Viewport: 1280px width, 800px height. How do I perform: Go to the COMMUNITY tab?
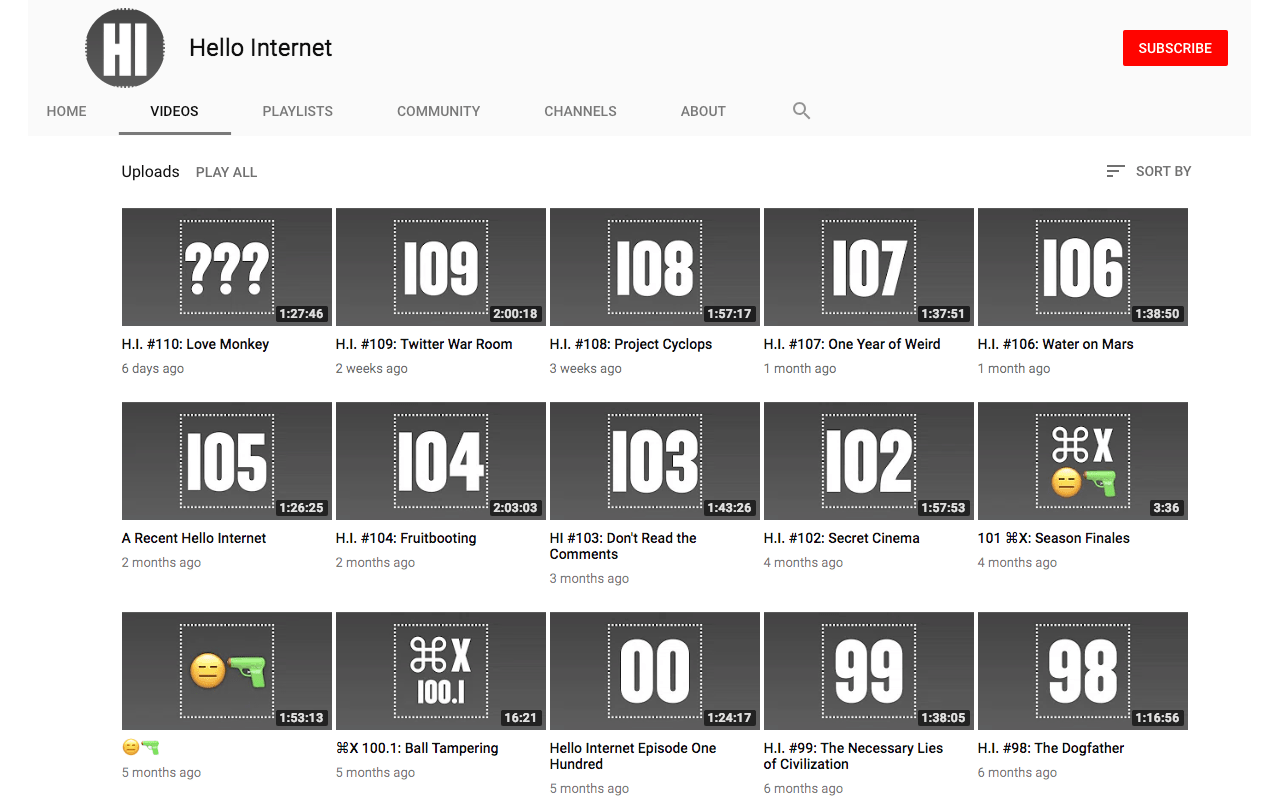(439, 111)
